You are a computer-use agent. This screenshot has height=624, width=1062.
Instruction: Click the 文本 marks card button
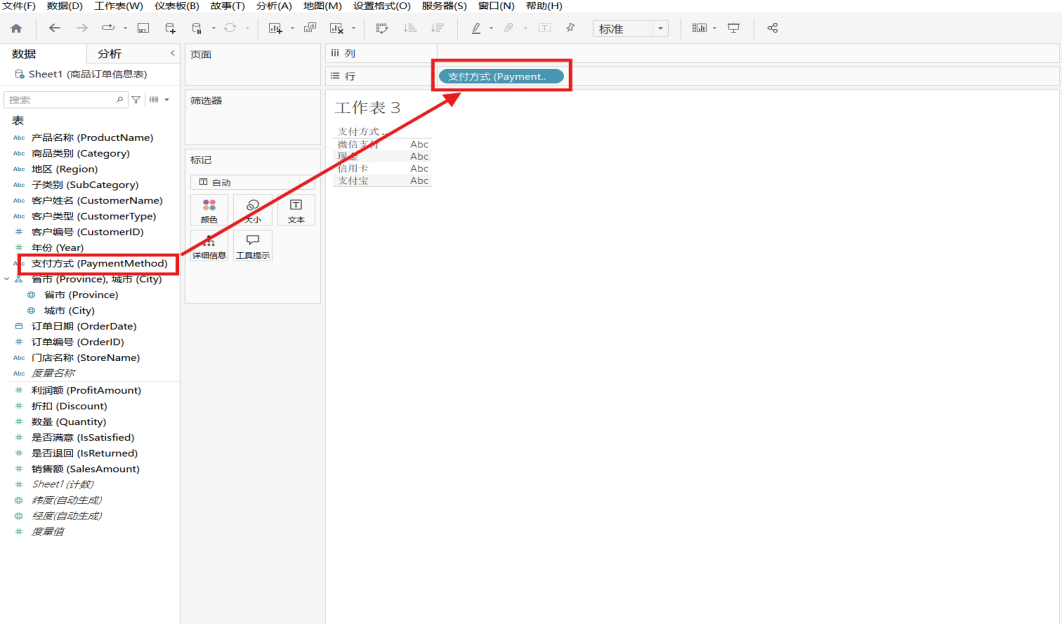pyautogui.click(x=296, y=210)
